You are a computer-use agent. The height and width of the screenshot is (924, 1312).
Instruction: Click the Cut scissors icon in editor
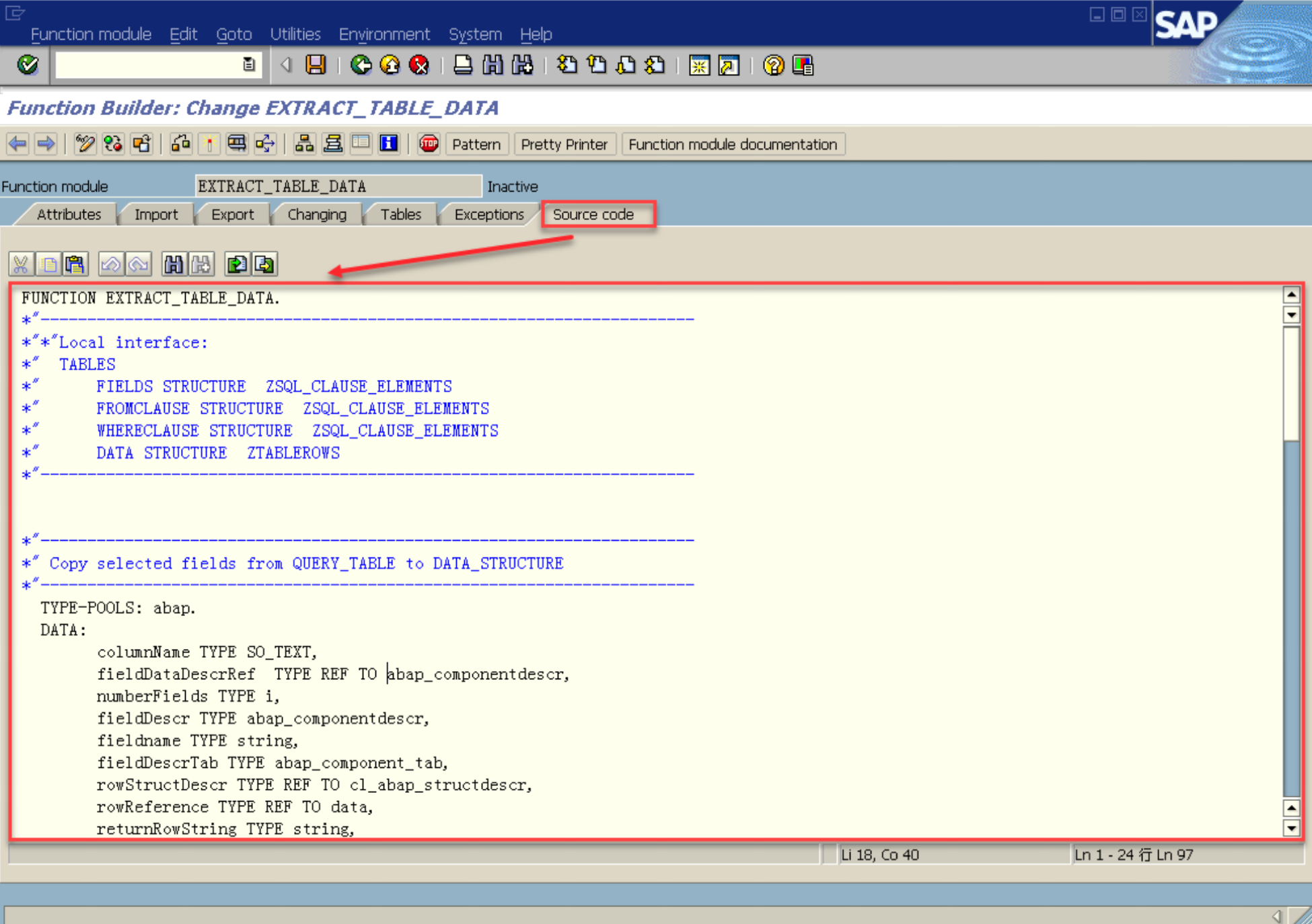pyautogui.click(x=21, y=264)
